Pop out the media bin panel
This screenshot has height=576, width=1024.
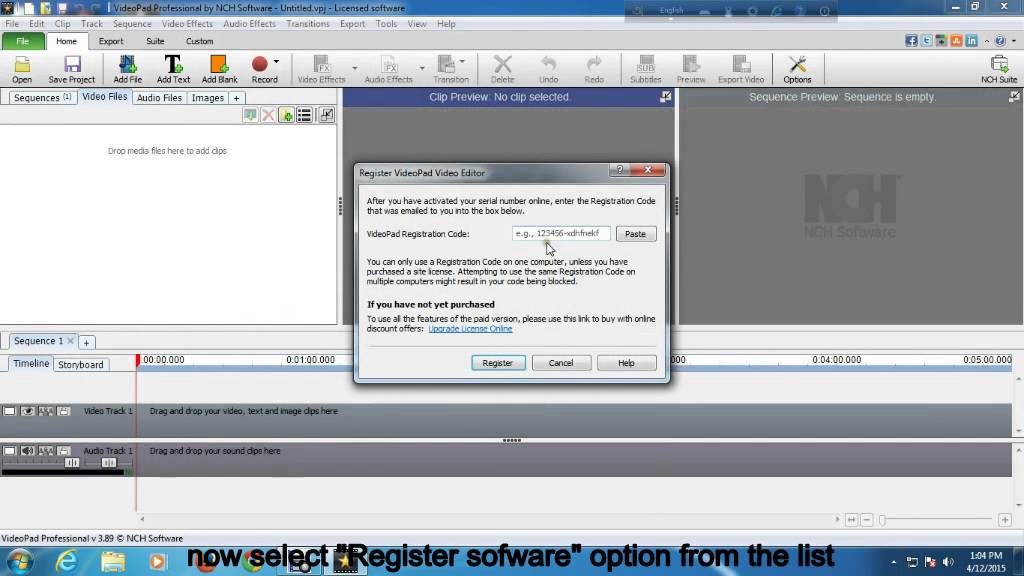[x=327, y=116]
